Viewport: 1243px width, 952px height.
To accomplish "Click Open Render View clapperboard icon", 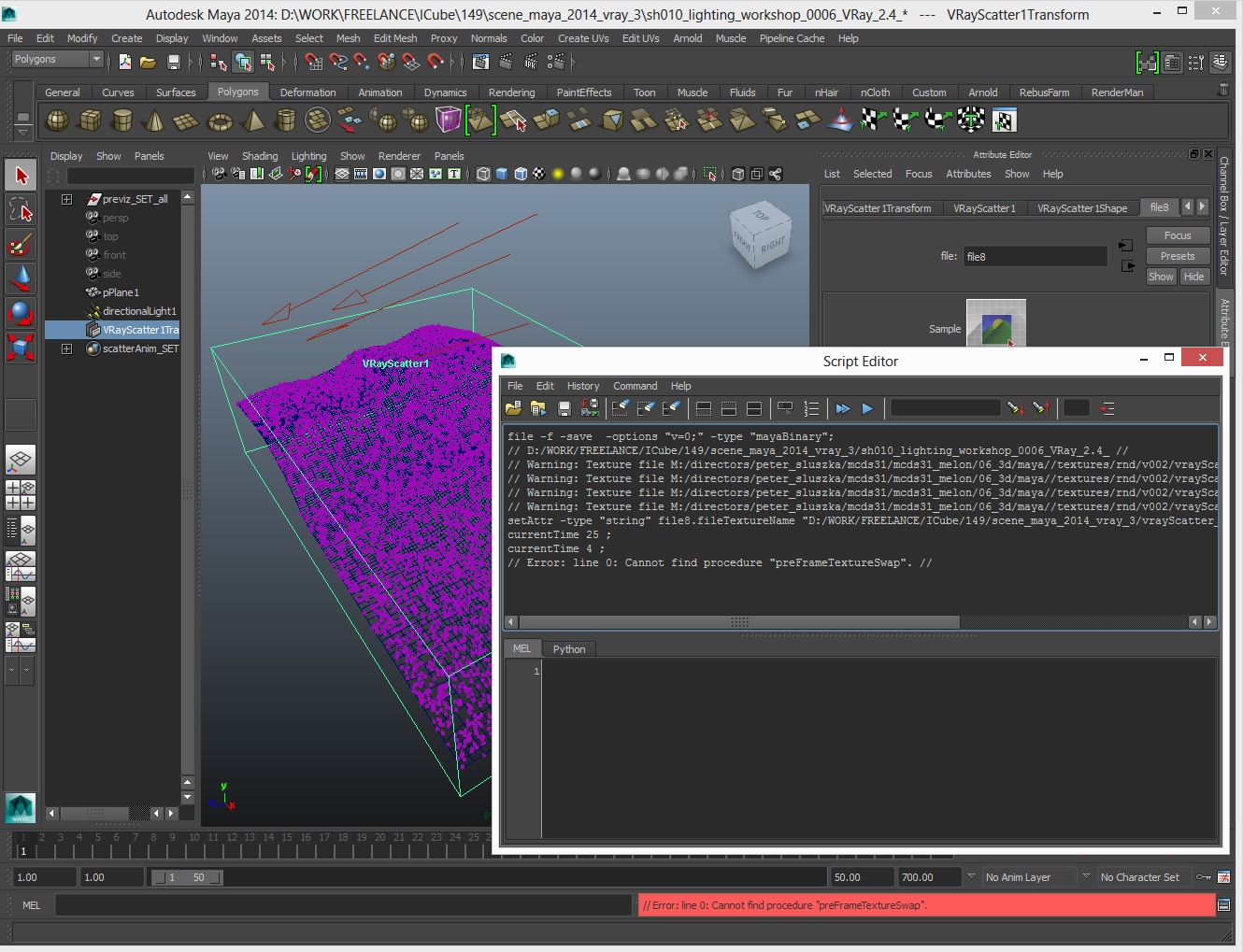I will (x=480, y=62).
